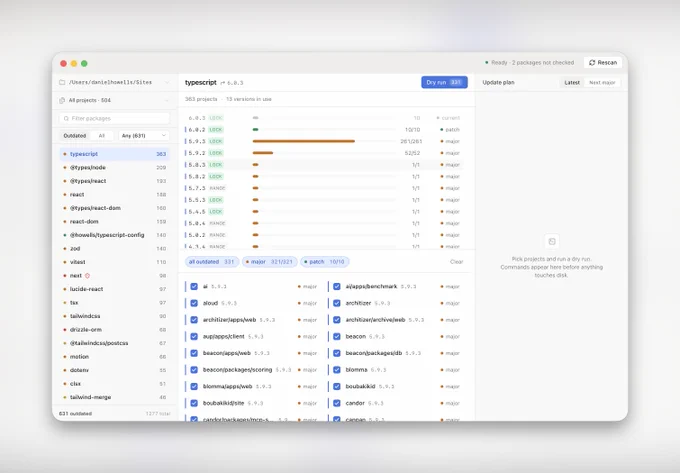680x473 pixels.
Task: Uncheck the aloud project checkbox
Action: (194, 303)
